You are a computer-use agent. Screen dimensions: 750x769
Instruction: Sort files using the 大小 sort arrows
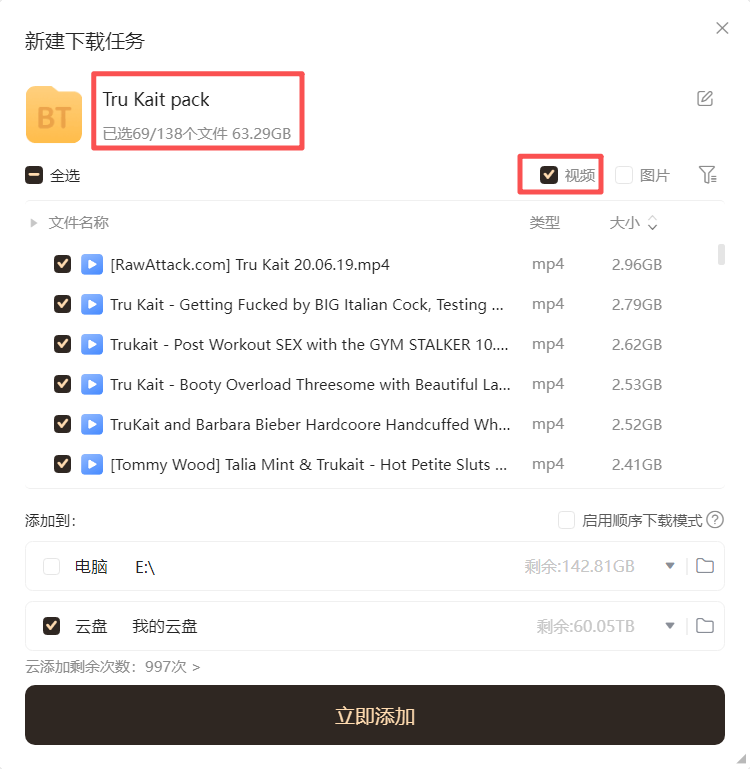tap(652, 223)
